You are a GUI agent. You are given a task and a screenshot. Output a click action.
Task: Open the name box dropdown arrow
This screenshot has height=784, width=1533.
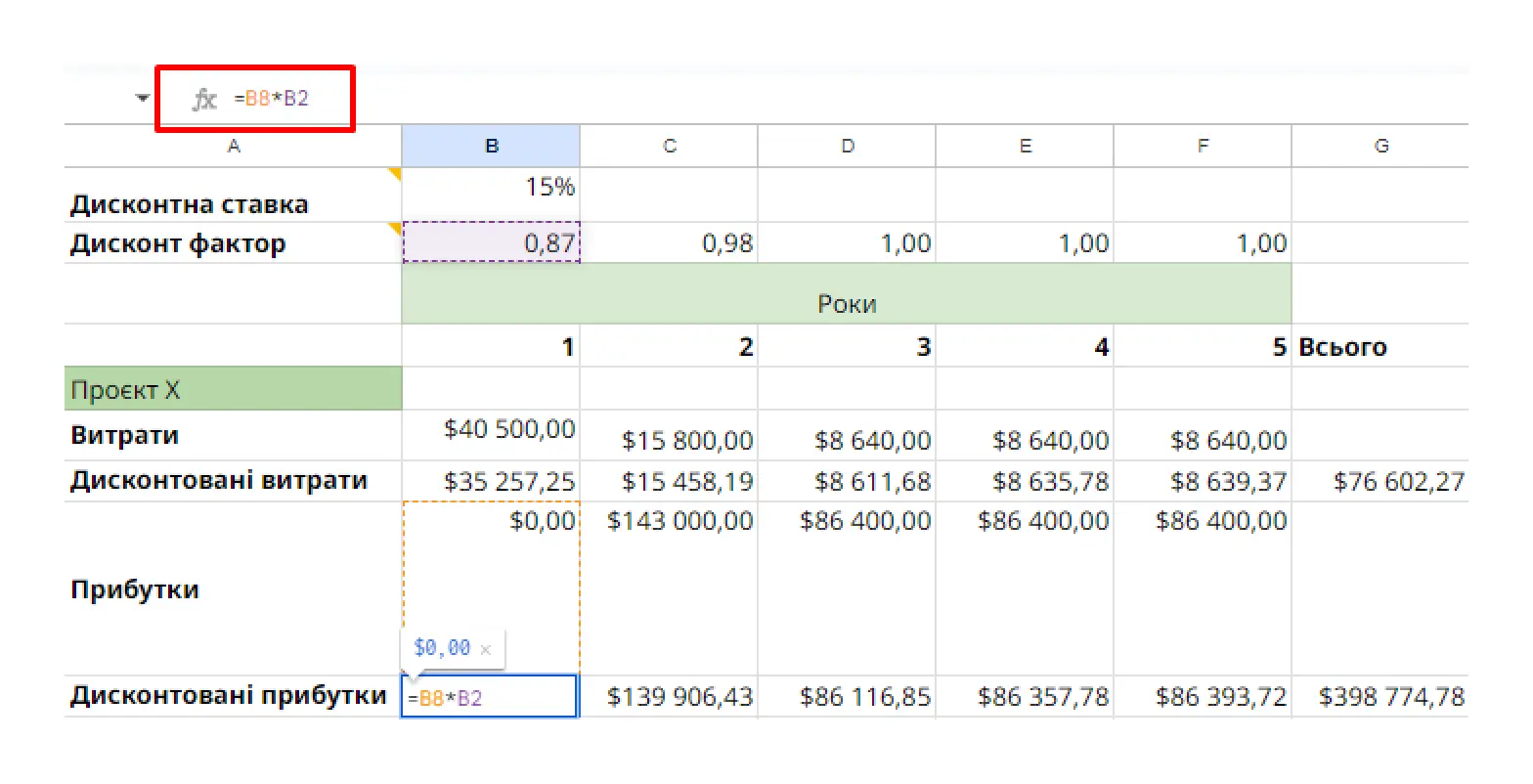(x=143, y=99)
